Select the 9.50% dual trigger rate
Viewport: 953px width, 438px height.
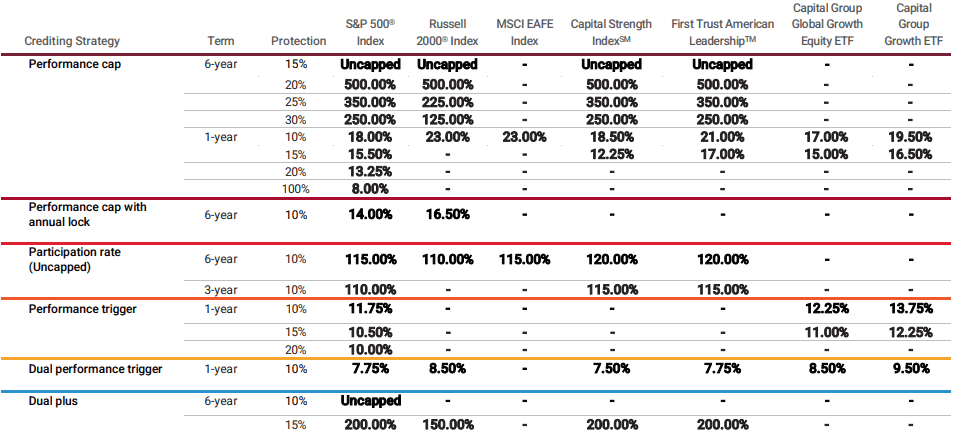coord(911,369)
